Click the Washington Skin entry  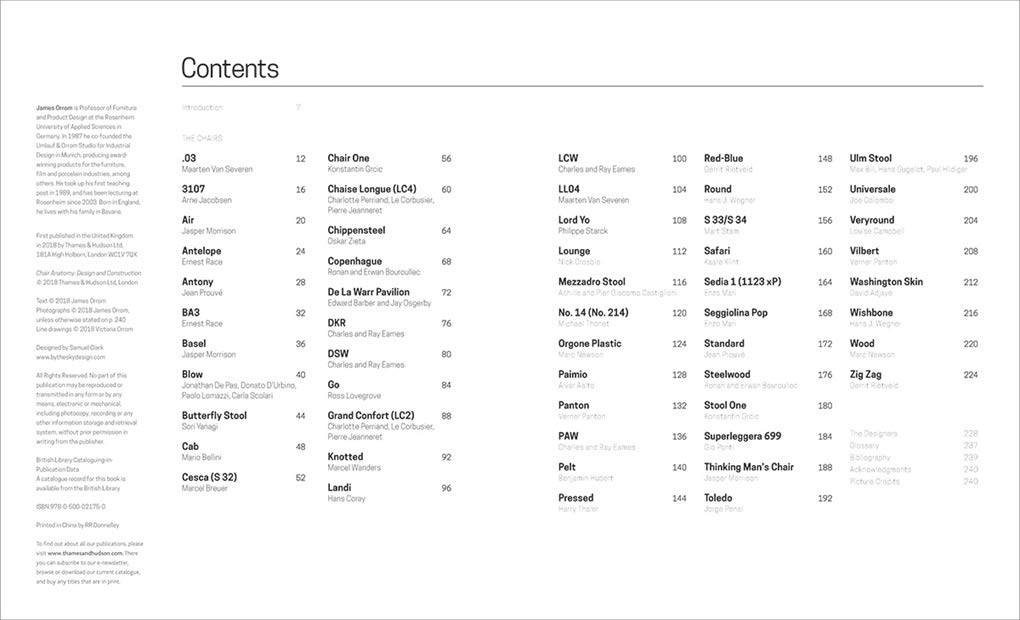pos(886,282)
